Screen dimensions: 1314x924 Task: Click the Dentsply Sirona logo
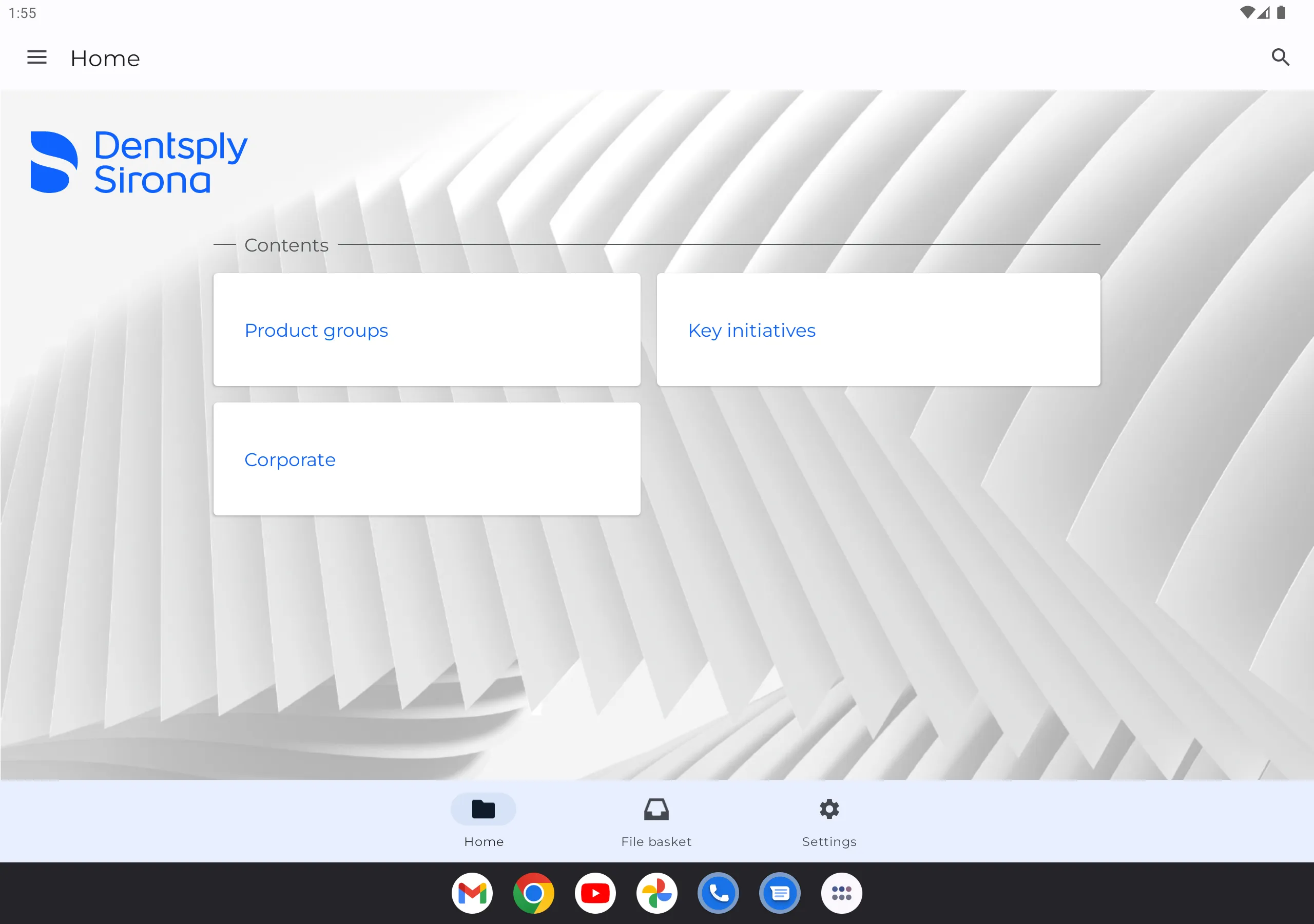coord(139,162)
